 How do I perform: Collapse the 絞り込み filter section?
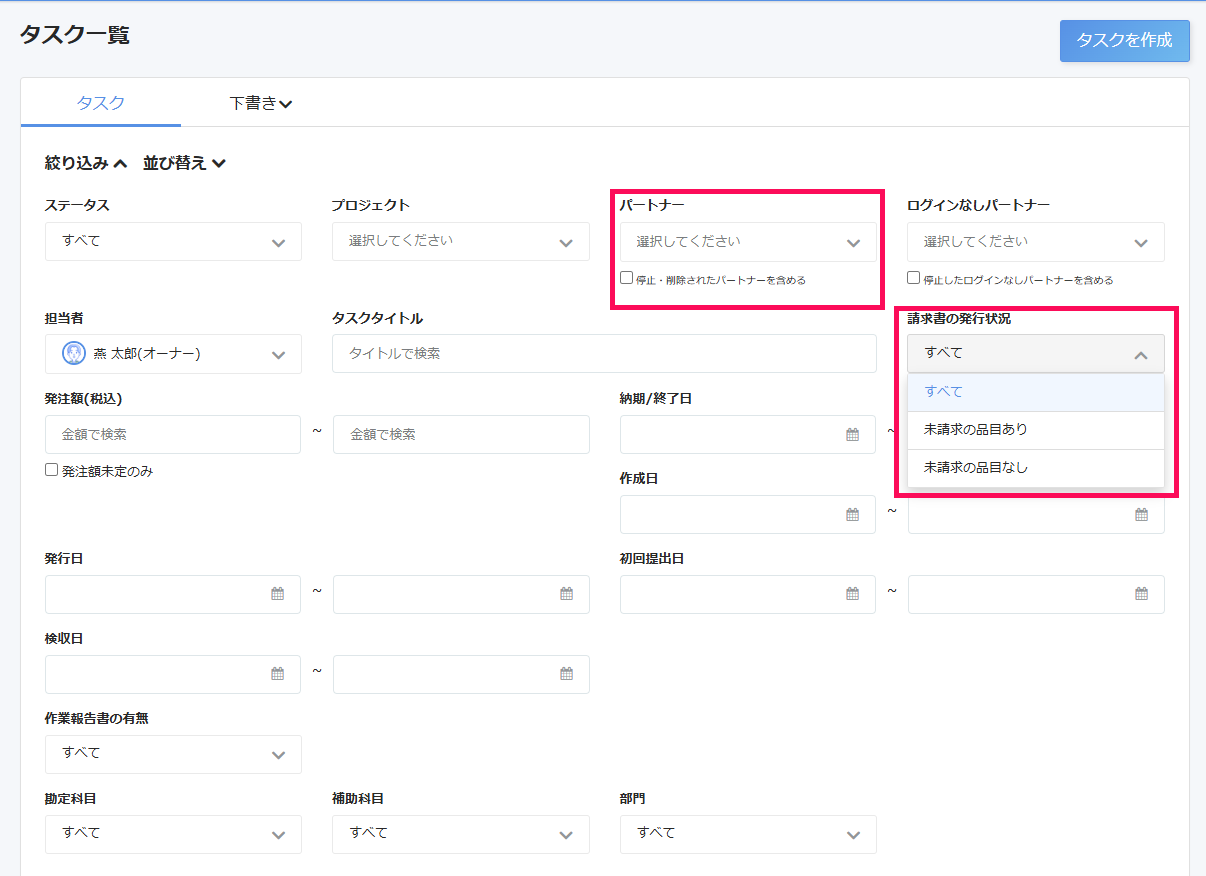click(86, 163)
